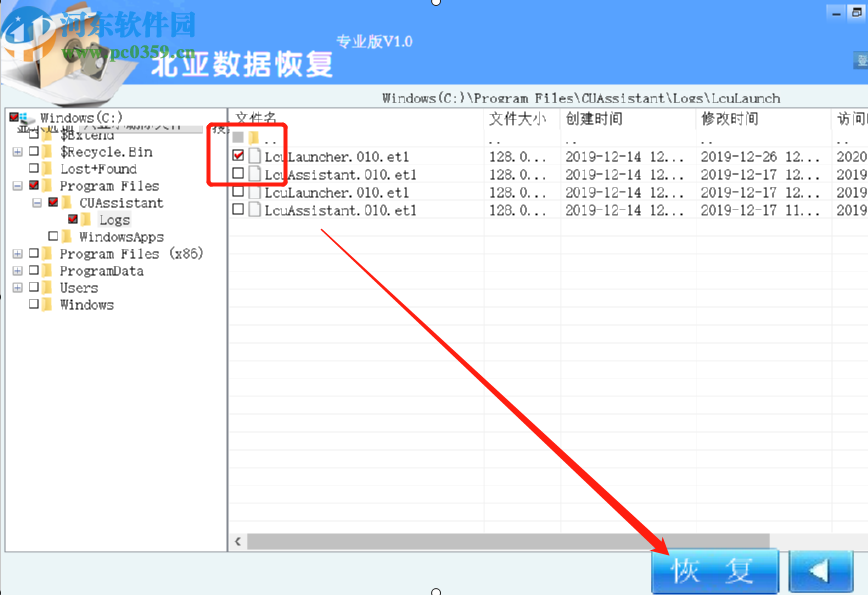Click the 2019-12-26 modified time cell
868x595 pixels.
coord(760,157)
